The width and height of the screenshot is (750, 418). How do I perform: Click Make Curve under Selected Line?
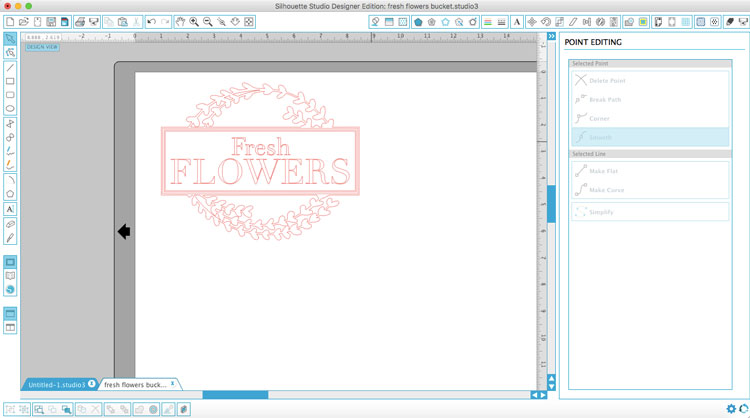[x=650, y=190]
